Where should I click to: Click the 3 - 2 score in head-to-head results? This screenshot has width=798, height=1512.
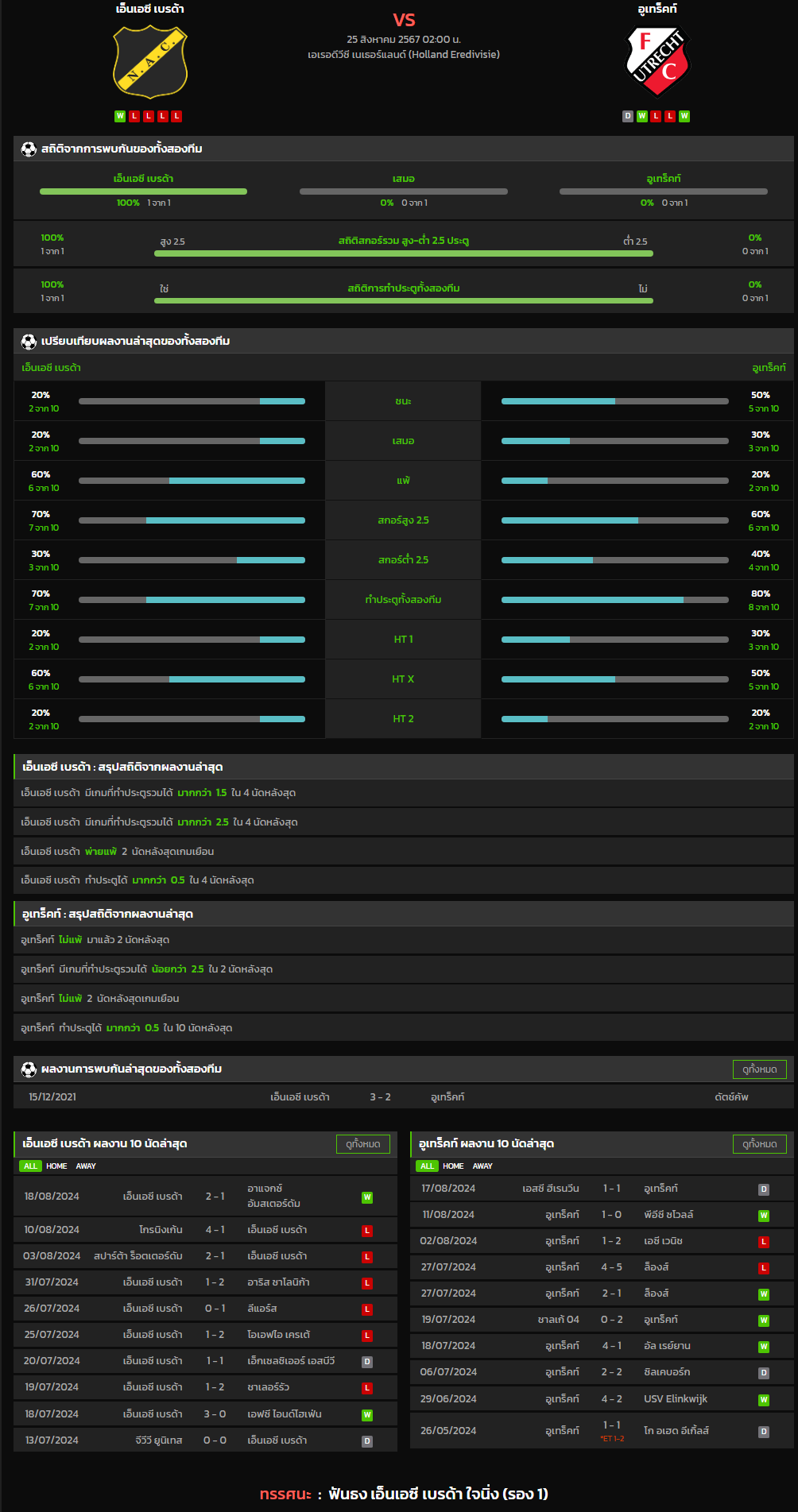(x=380, y=1097)
